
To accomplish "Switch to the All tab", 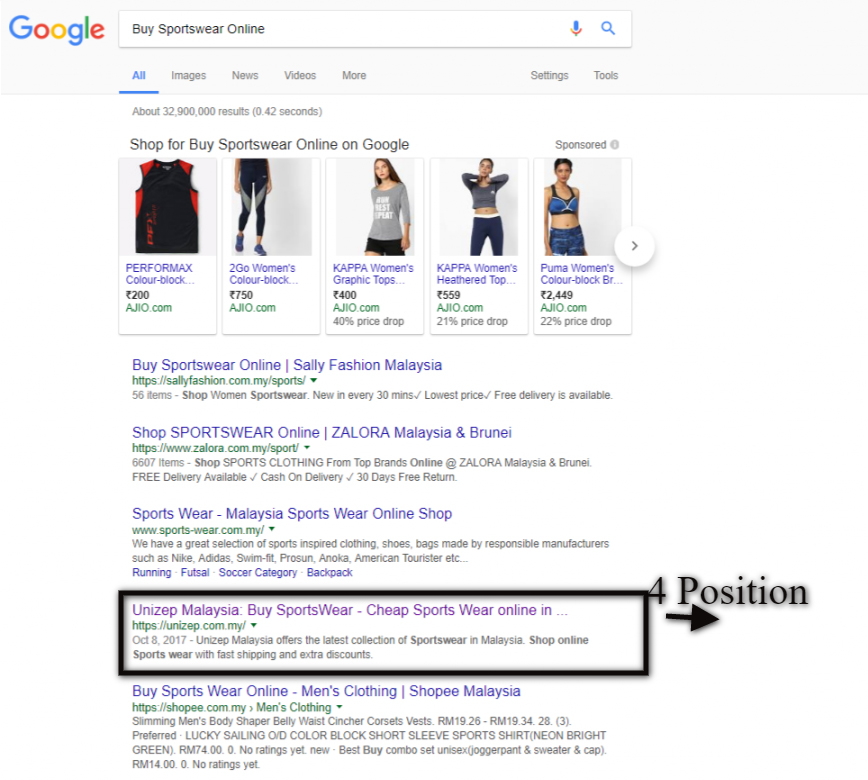I will 139,75.
